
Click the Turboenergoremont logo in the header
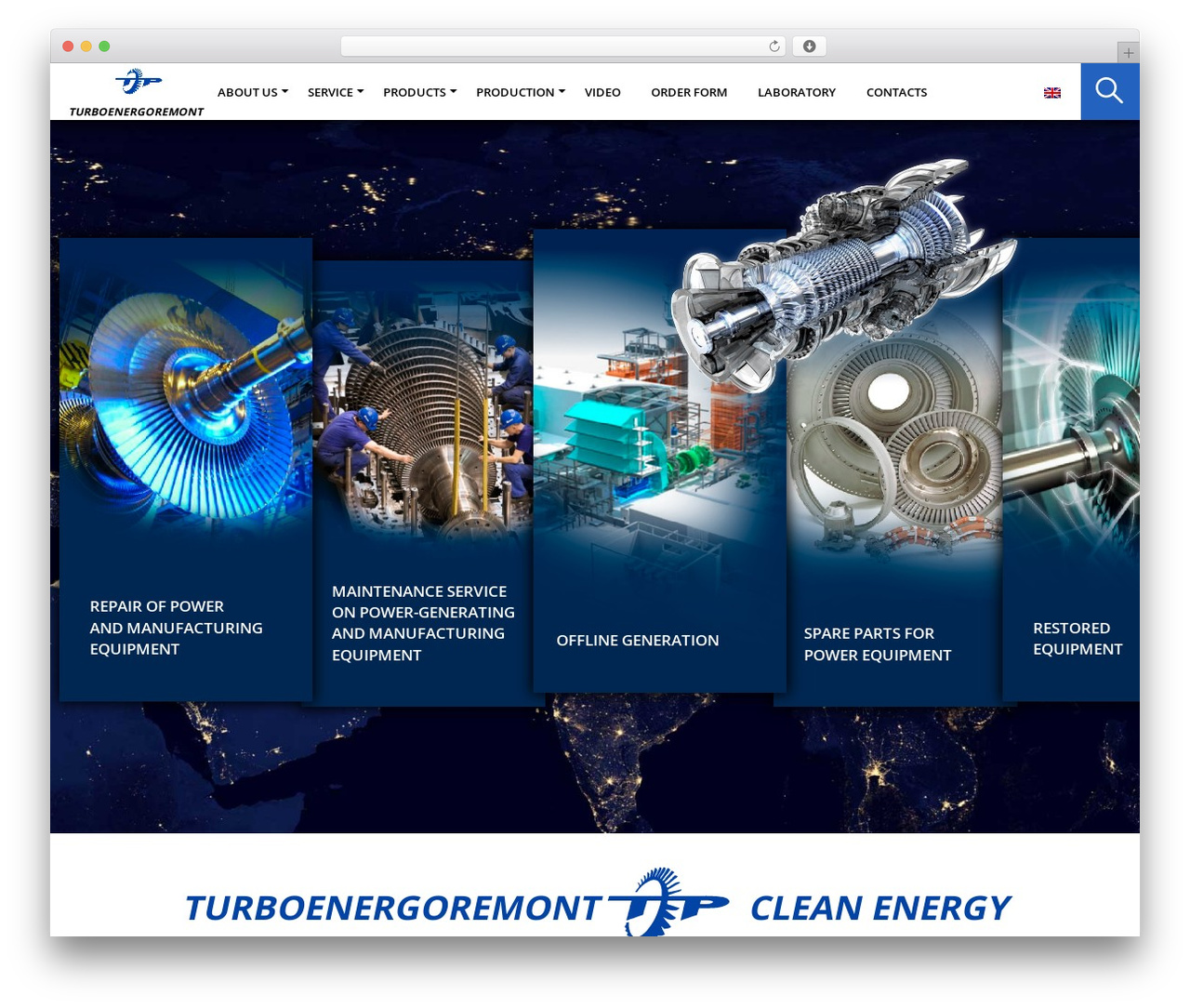click(x=137, y=92)
